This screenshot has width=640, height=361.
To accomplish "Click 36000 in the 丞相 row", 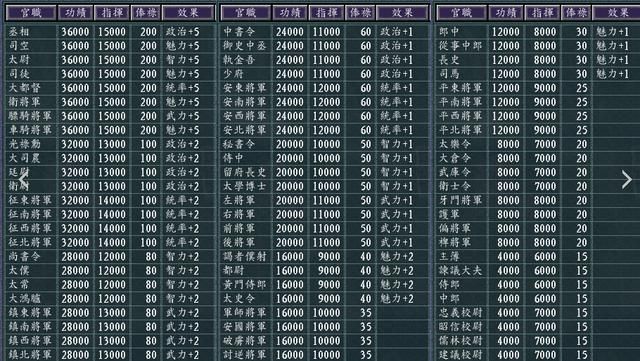I will pos(75,32).
